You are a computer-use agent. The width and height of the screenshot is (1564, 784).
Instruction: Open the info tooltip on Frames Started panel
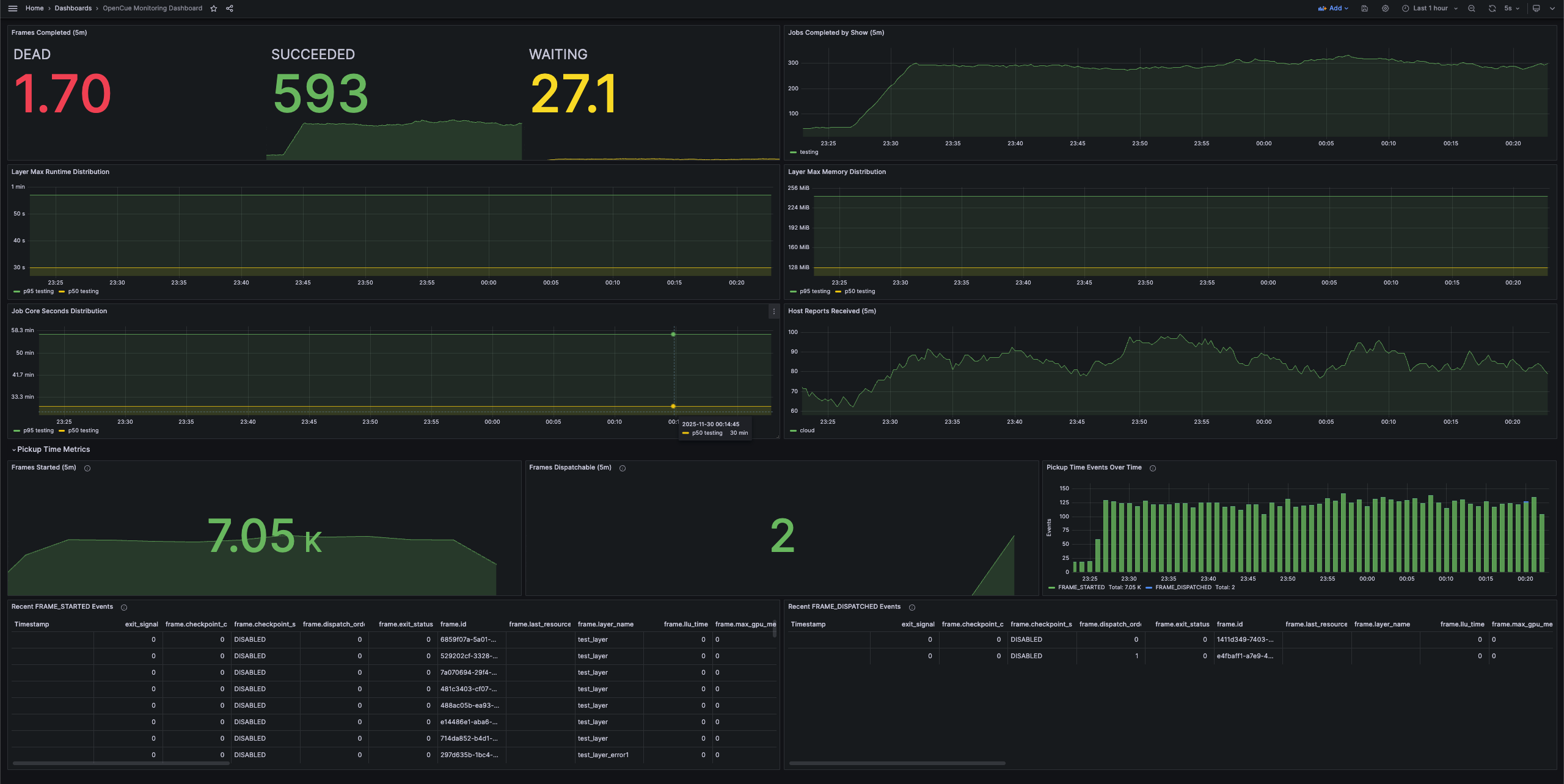point(87,468)
